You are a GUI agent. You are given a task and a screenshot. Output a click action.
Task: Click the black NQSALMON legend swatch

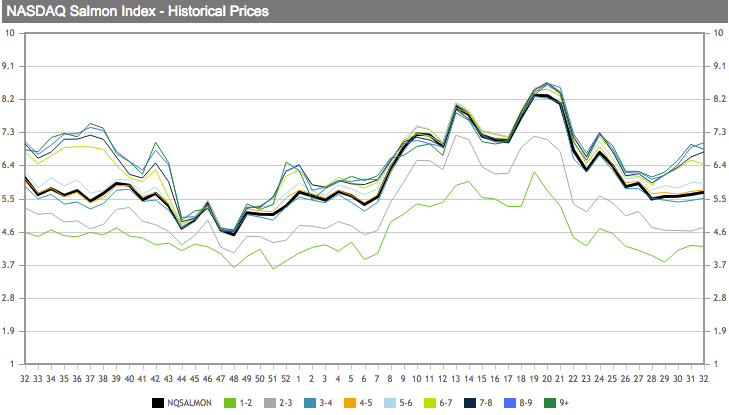tap(158, 403)
